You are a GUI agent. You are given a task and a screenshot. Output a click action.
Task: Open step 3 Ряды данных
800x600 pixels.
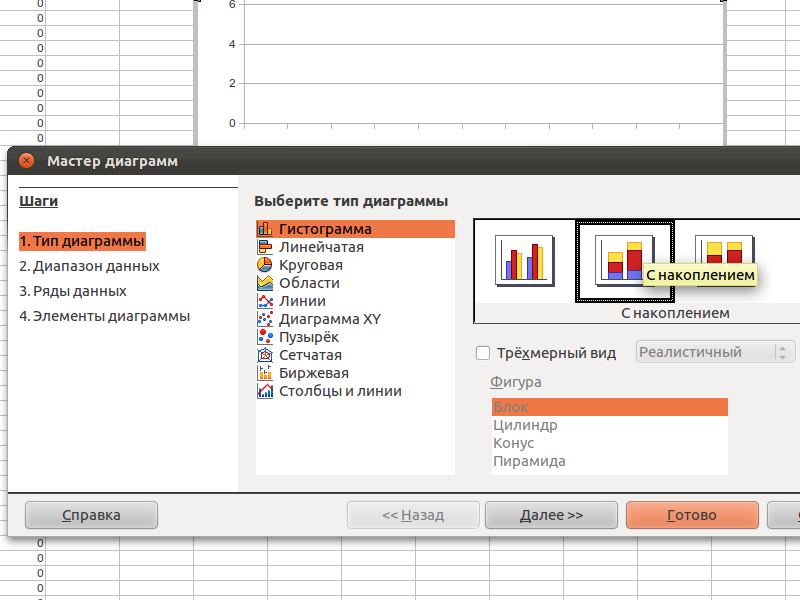[73, 291]
